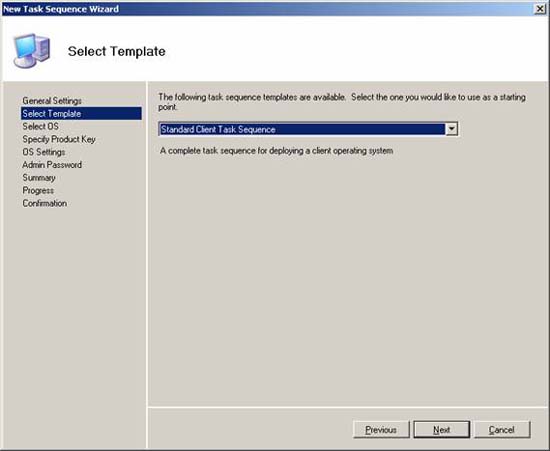Select the Select Template step
This screenshot has width=550, height=451.
81,114
